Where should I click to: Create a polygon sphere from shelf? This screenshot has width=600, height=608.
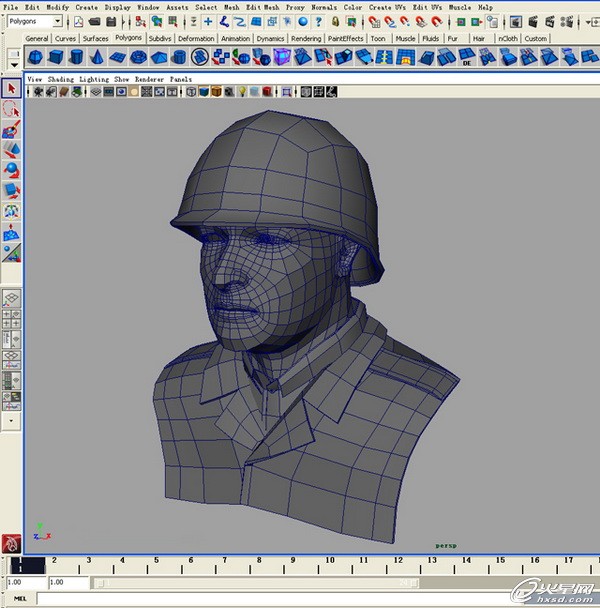coord(35,57)
